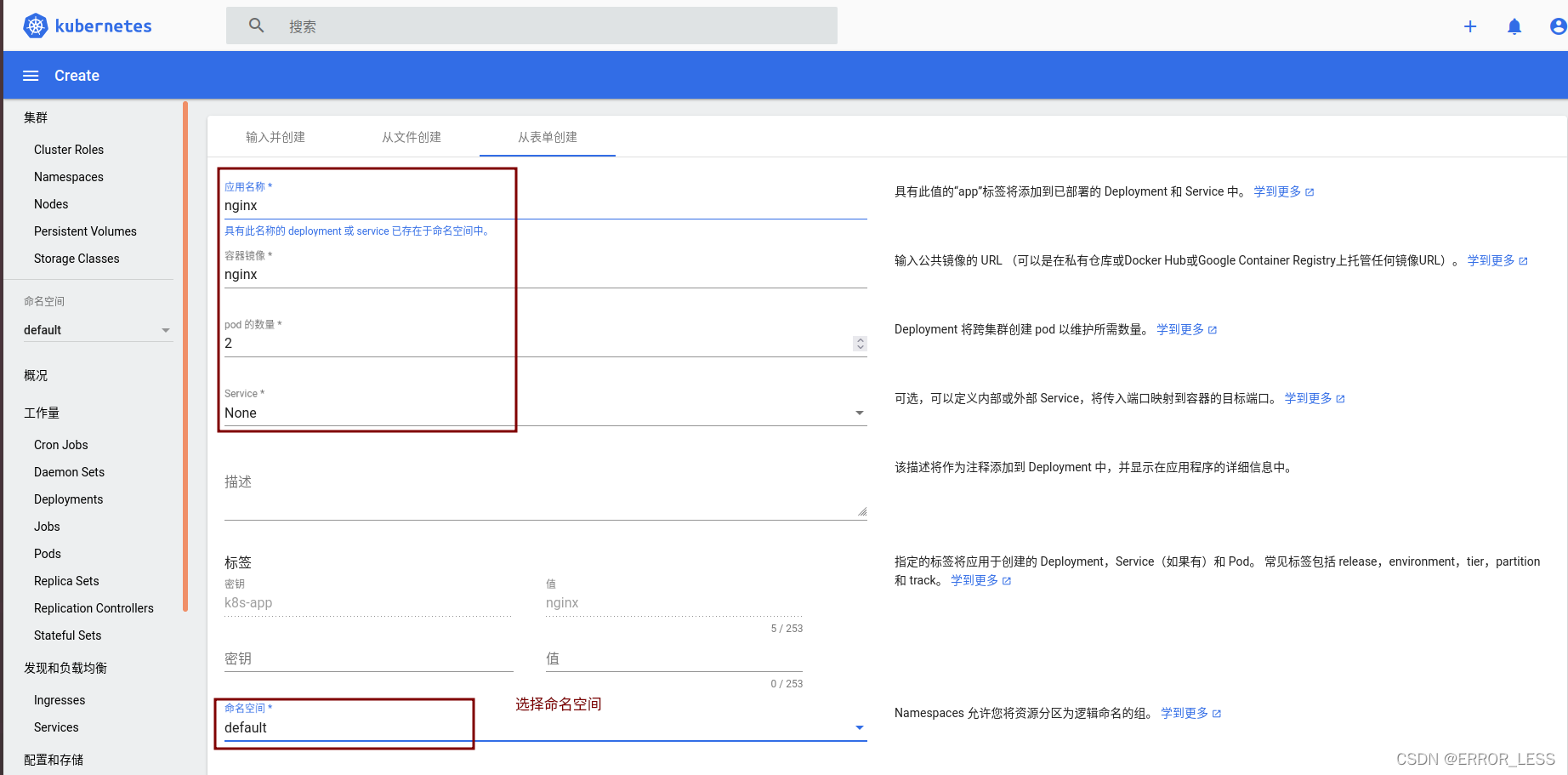Click external link icon beside pod count help
1568x775 pixels.
pyautogui.click(x=1213, y=330)
